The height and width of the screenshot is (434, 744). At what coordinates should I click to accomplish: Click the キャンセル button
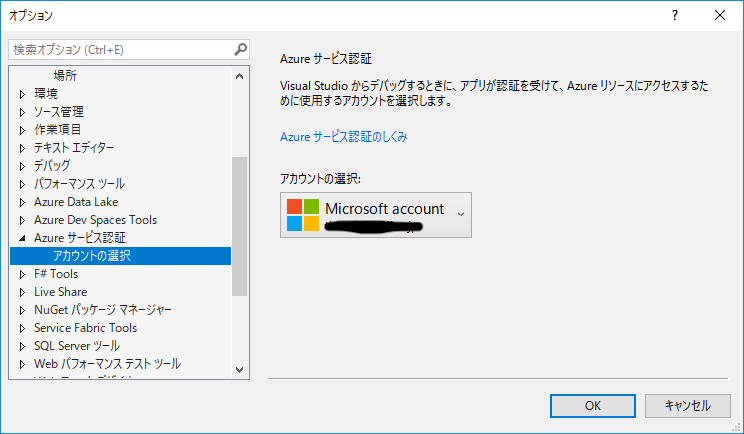point(688,406)
